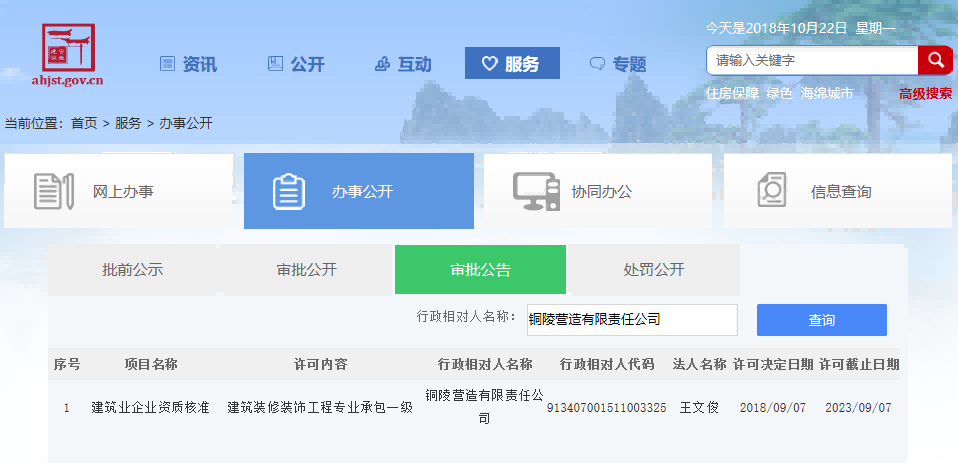Screen dimensions: 958x463
Task: Open the 资讯 menu
Action: tap(199, 64)
